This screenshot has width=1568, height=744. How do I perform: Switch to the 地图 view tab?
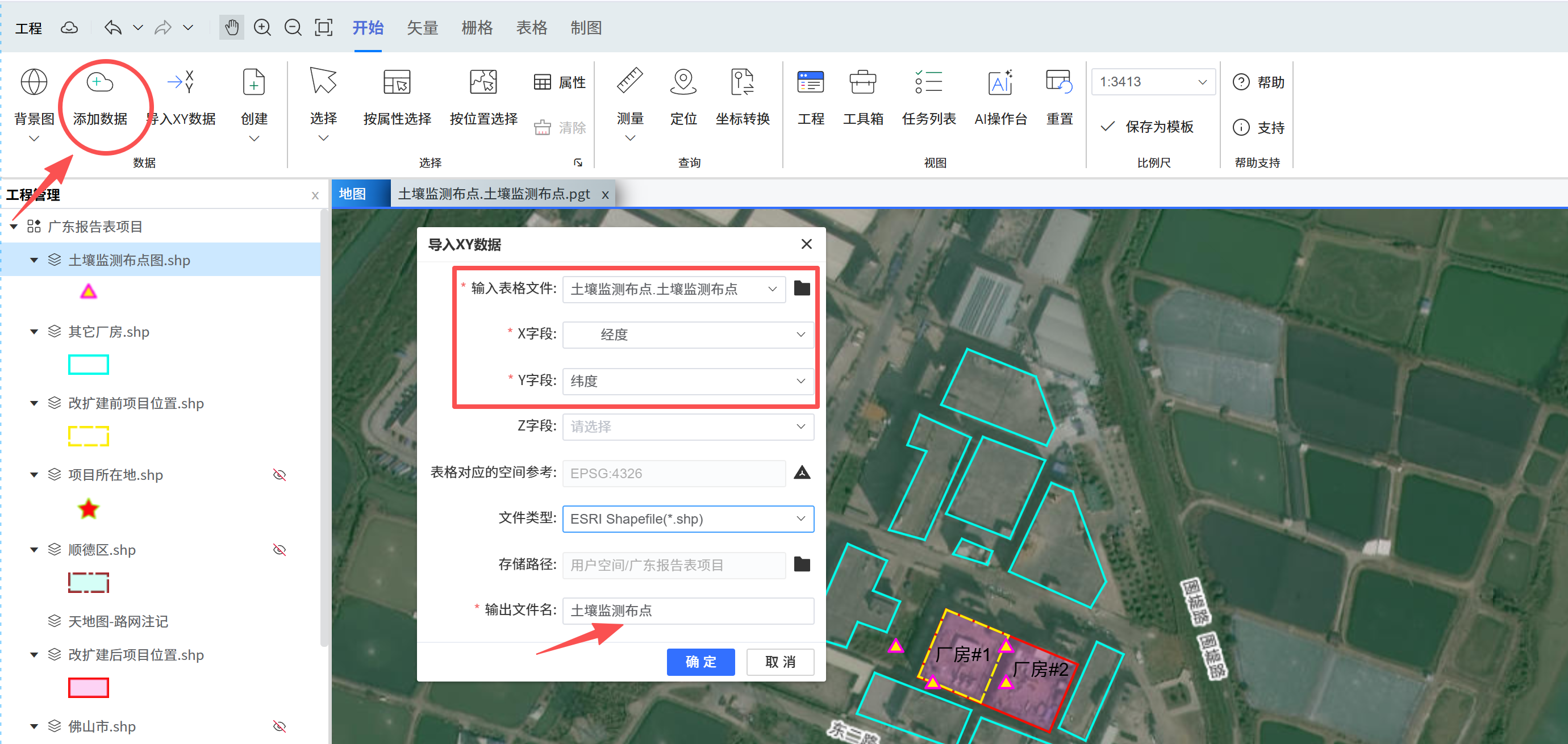[x=352, y=194]
